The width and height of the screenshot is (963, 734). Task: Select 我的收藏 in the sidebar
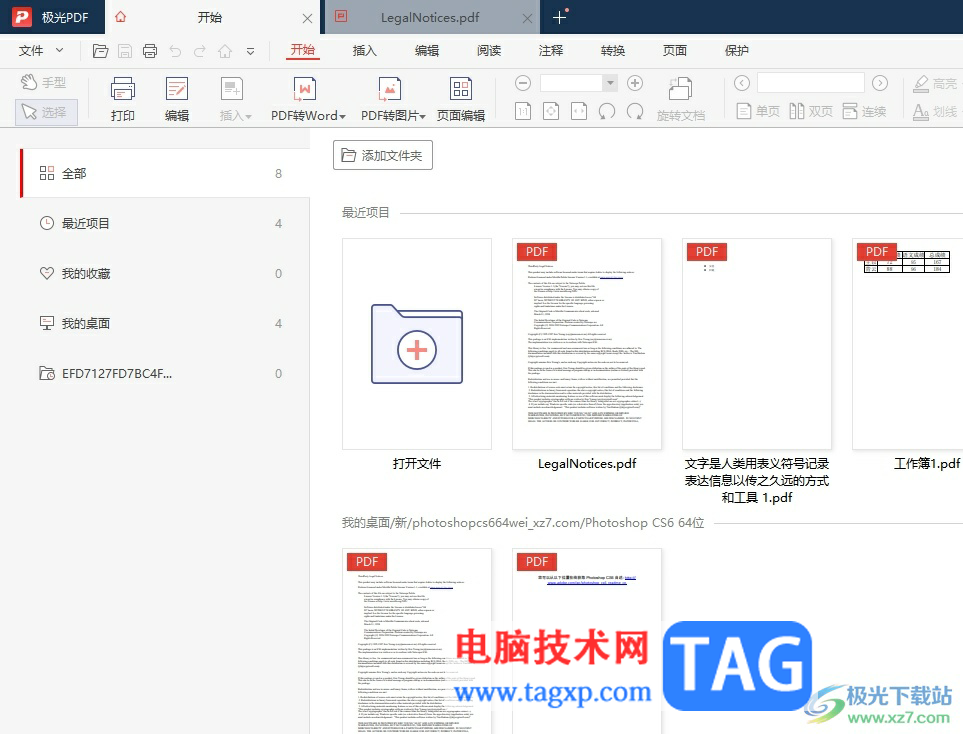click(166, 273)
